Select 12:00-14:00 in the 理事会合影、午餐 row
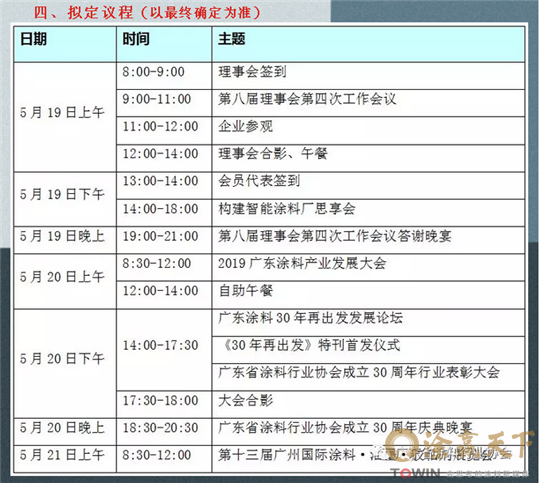The width and height of the screenshot is (540, 483). point(160,153)
